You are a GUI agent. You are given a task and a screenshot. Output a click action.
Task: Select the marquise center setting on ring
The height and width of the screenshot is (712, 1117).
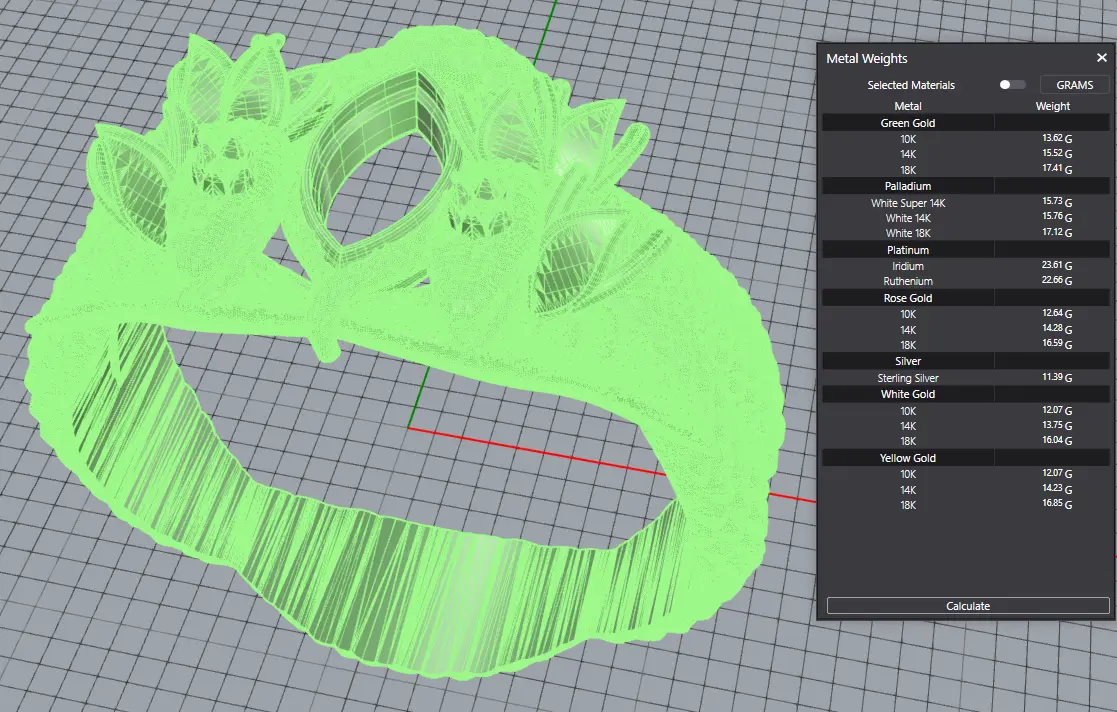coord(376,167)
